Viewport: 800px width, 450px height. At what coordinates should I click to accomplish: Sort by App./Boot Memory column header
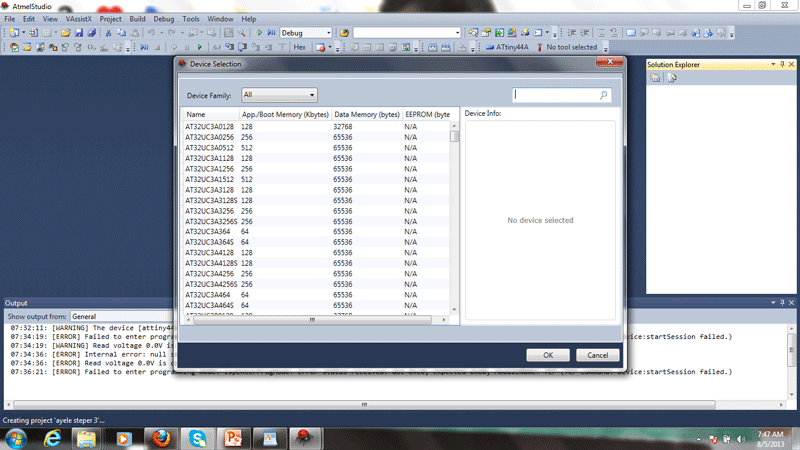click(x=285, y=114)
